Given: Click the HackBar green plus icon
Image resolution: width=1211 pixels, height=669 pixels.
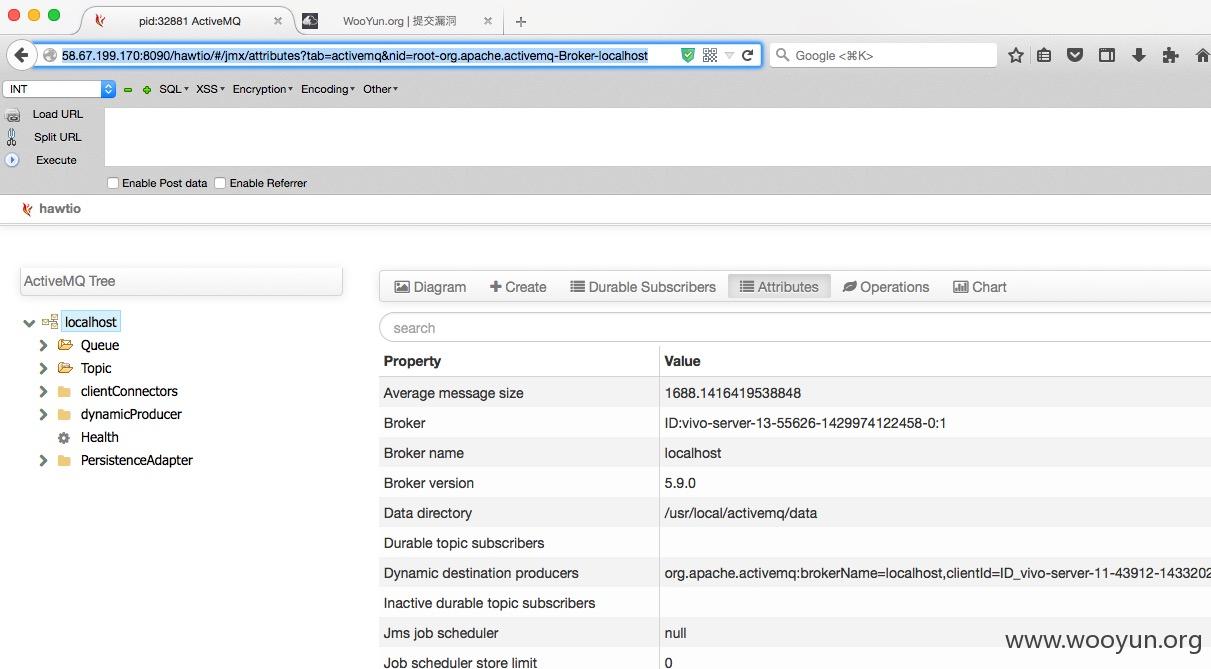Looking at the screenshot, I should pos(147,90).
